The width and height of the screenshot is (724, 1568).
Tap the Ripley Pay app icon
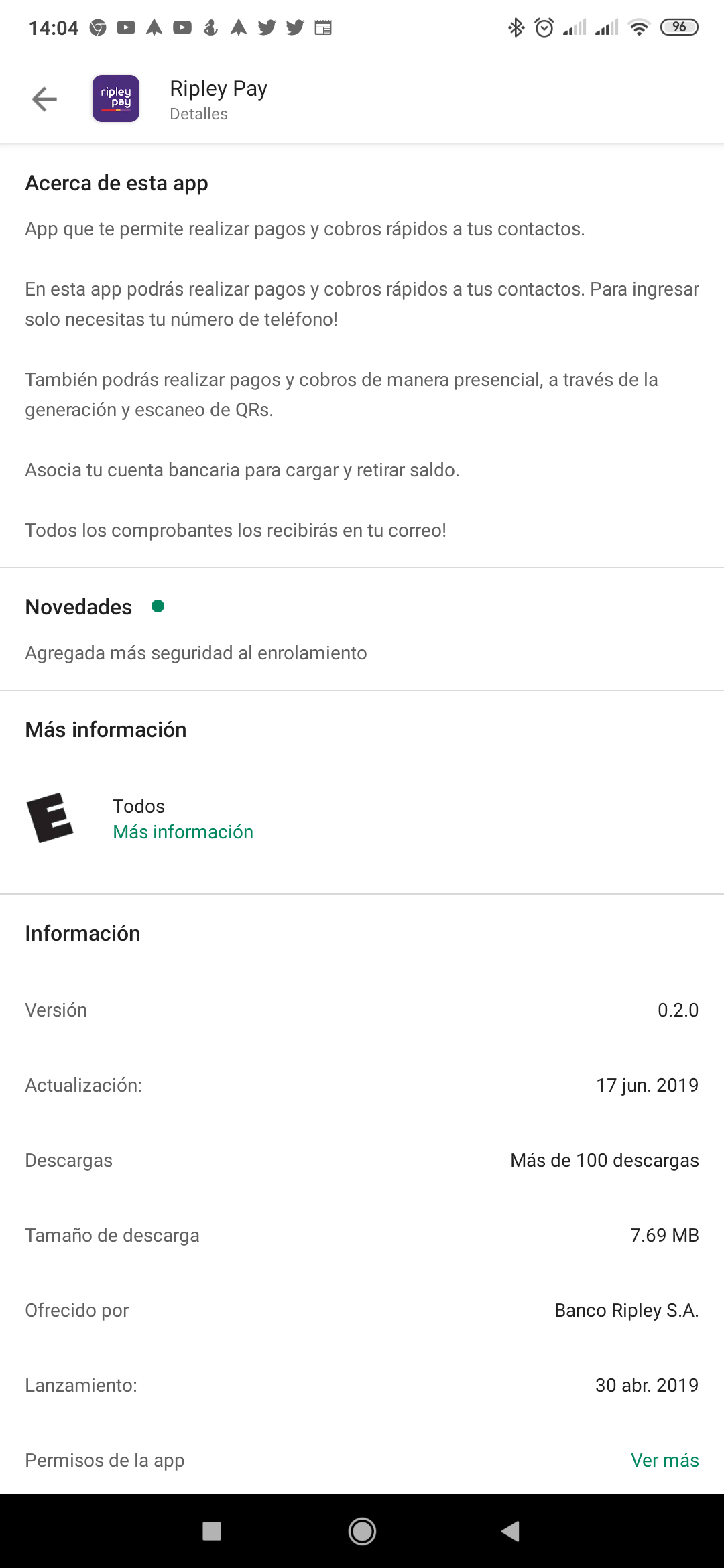click(116, 99)
